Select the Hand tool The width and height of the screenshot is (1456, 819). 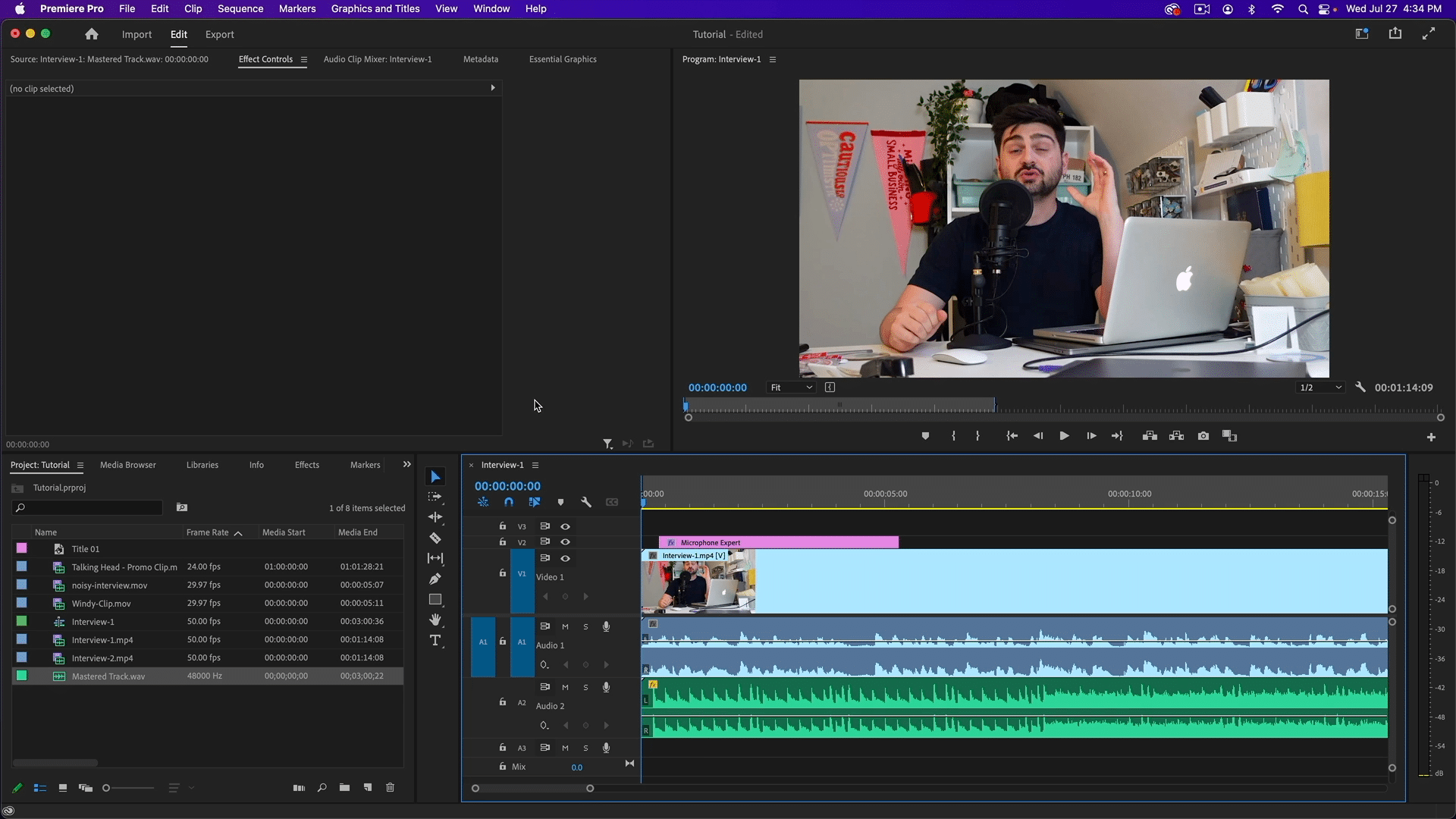pos(435,620)
